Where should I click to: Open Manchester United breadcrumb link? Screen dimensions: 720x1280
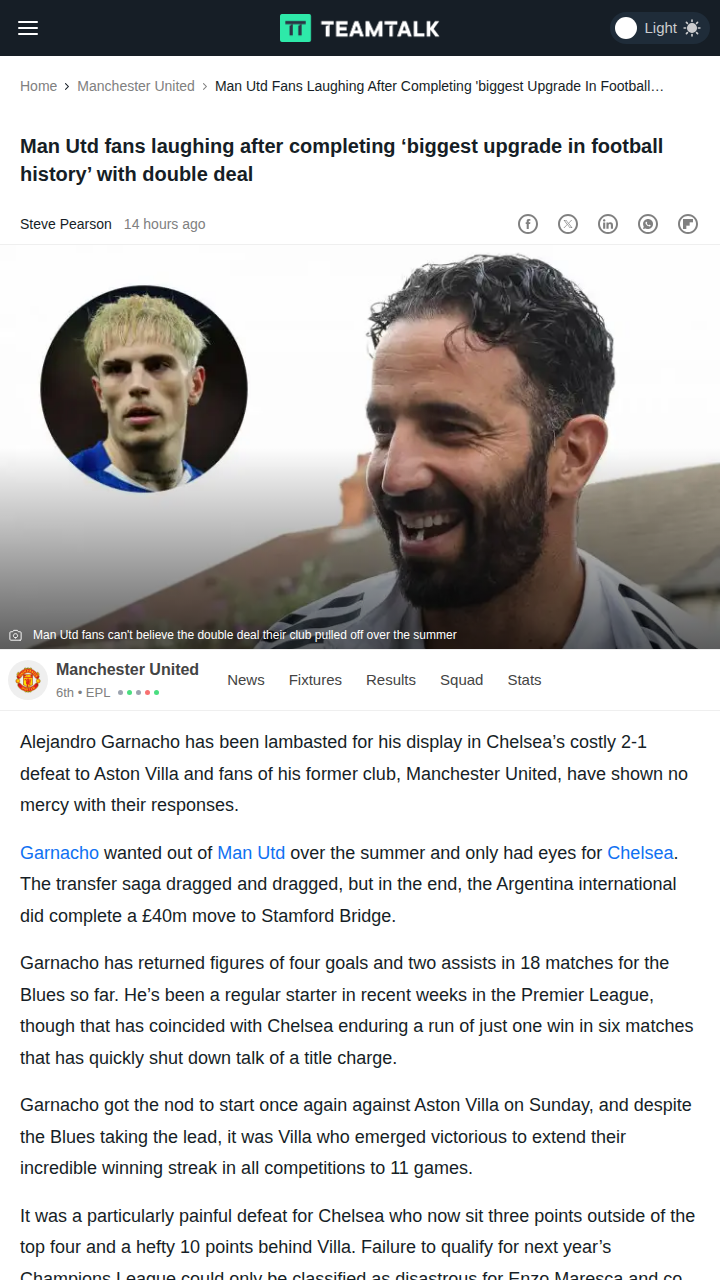pyautogui.click(x=136, y=86)
